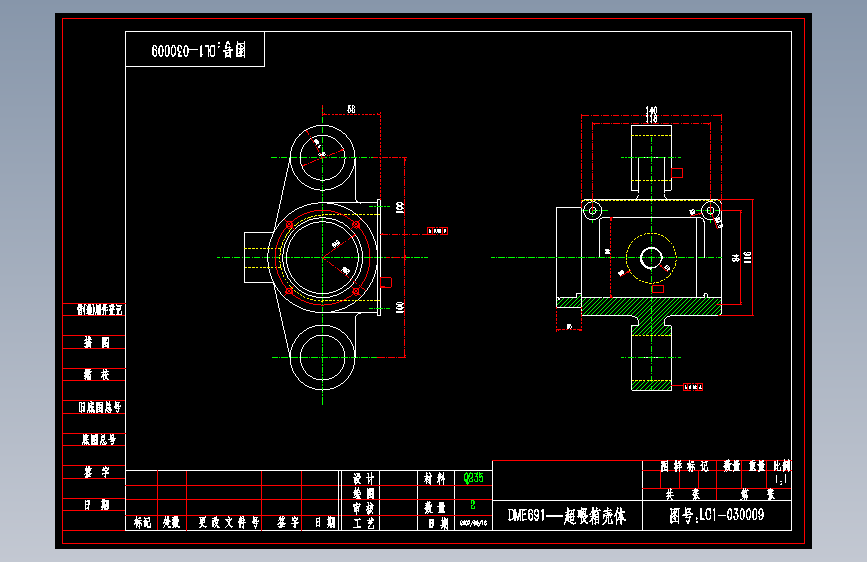Click the '更改文件号' column header
The height and width of the screenshot is (562, 867).
tap(229, 523)
